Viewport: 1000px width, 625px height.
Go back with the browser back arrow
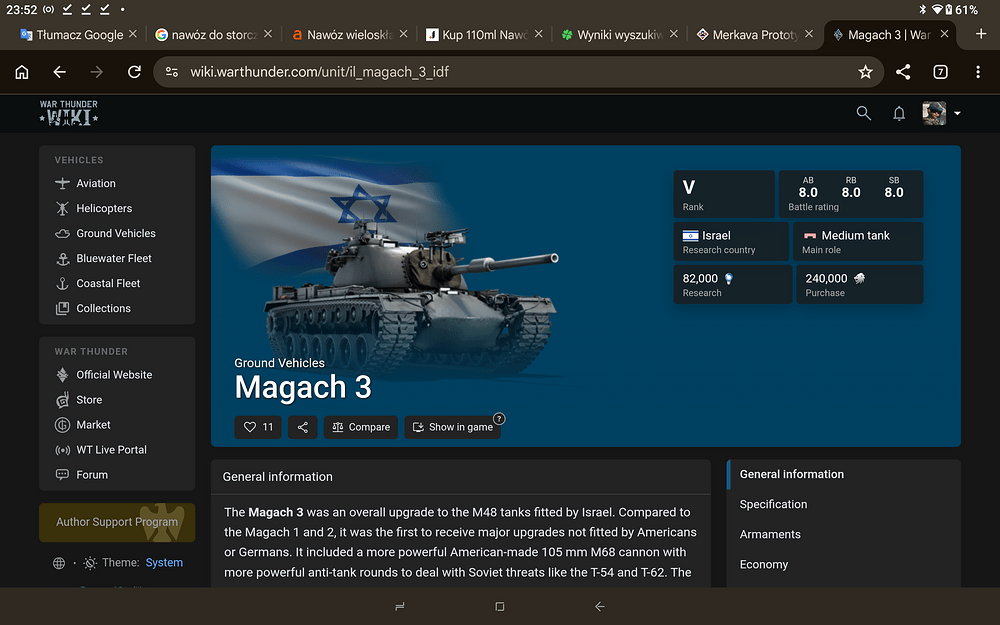pyautogui.click(x=59, y=72)
